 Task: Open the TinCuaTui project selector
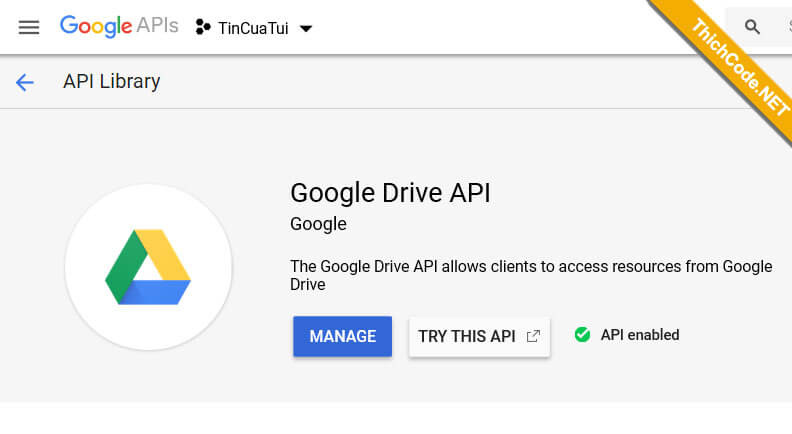click(x=254, y=28)
